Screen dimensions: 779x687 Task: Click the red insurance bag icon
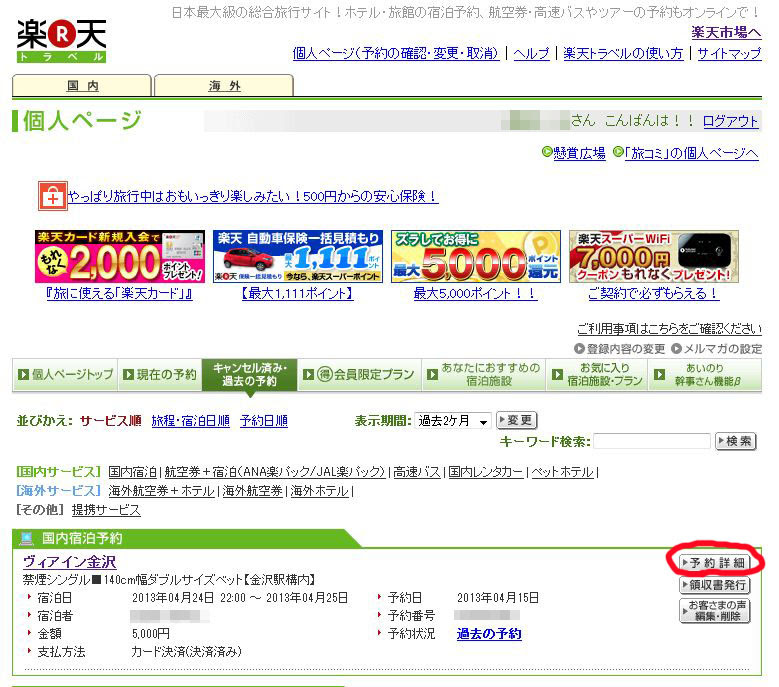53,196
